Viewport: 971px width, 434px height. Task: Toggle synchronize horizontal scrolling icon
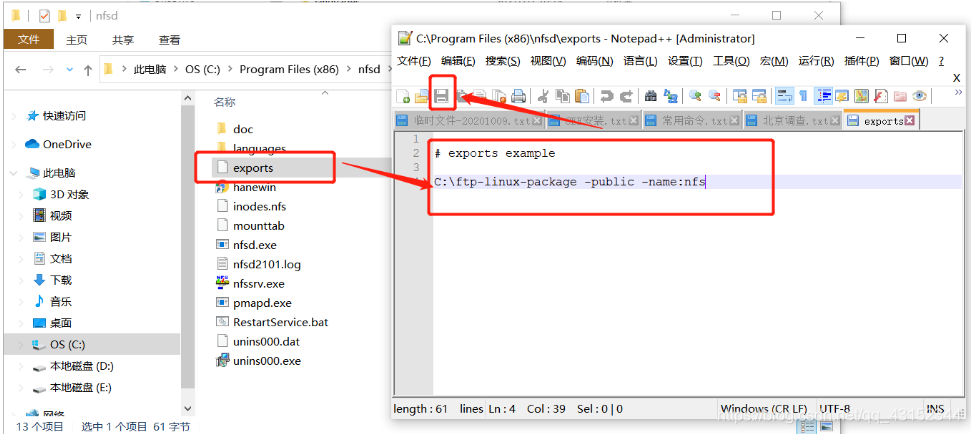click(x=759, y=96)
